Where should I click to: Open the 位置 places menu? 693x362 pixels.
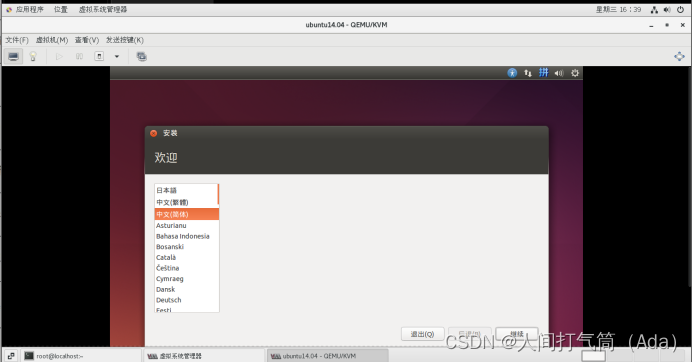[61, 9]
